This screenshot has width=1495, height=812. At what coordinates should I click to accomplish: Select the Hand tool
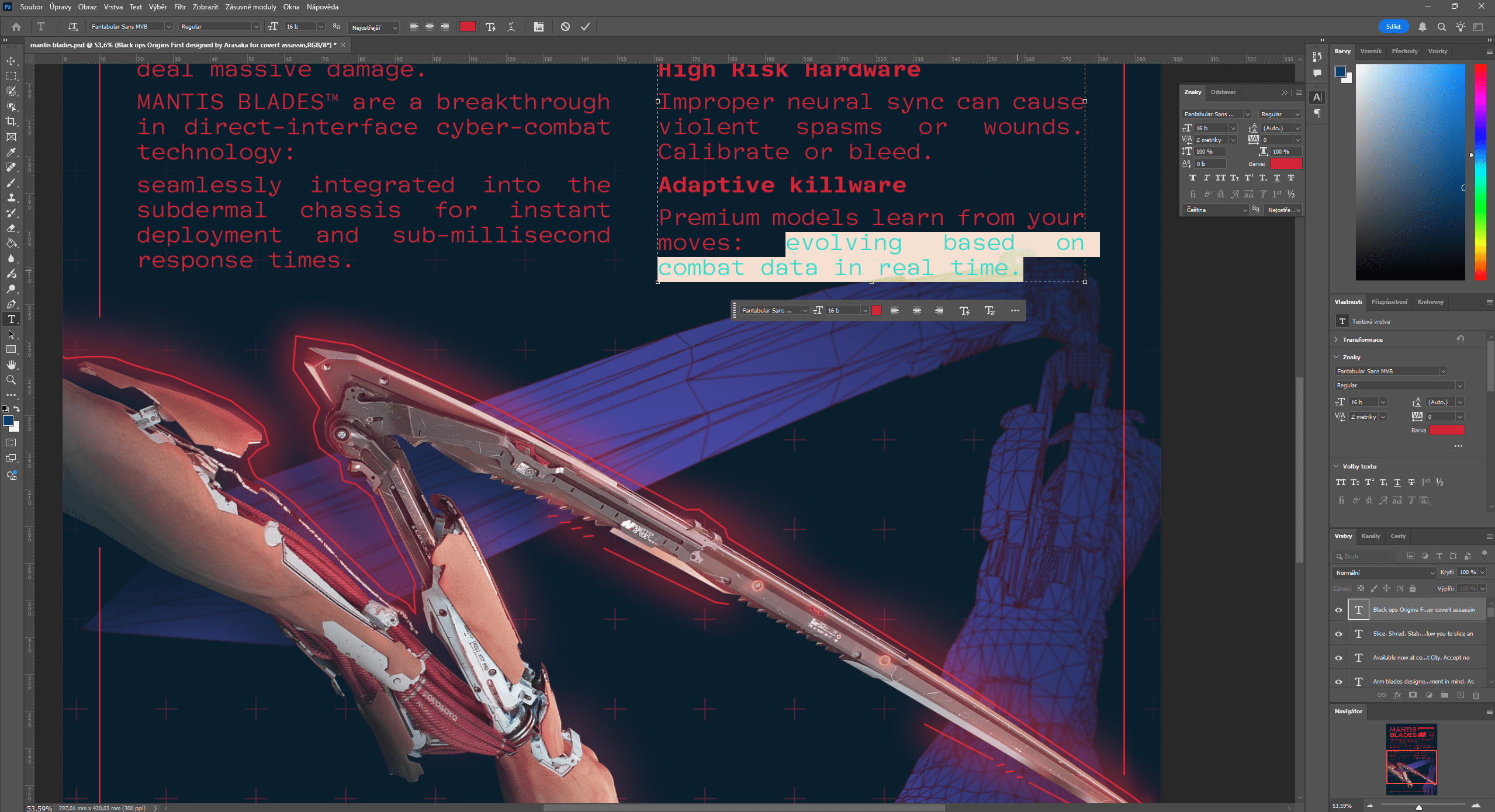click(x=11, y=365)
